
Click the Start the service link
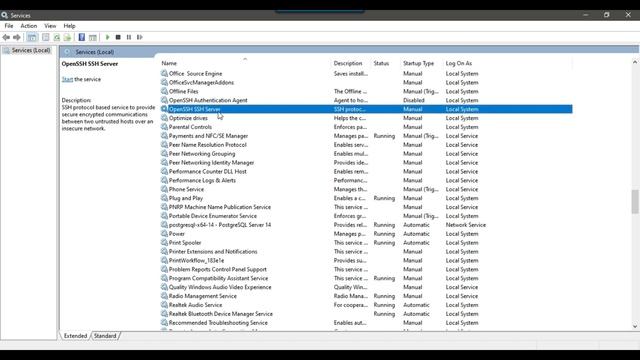point(67,79)
